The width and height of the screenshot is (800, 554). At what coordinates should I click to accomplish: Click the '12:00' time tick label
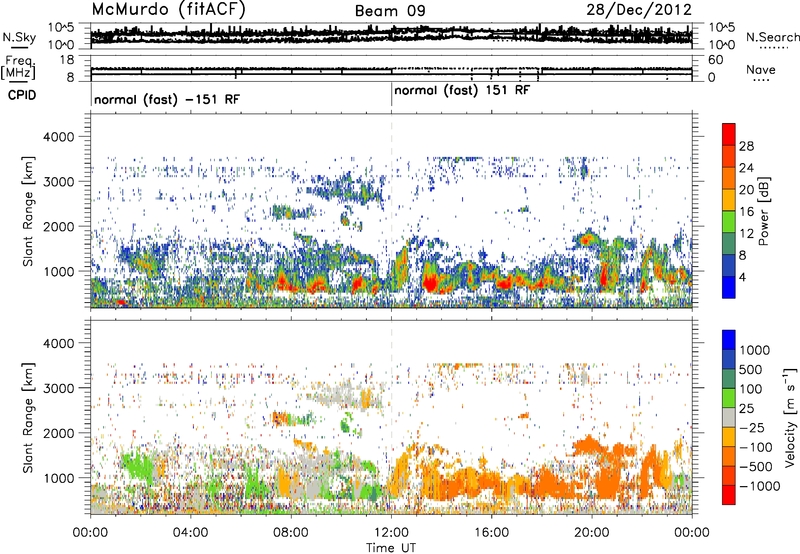(x=391, y=533)
